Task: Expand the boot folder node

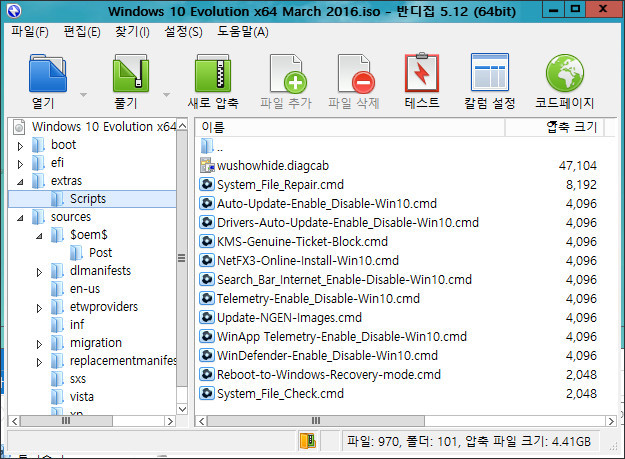Action: [20, 146]
